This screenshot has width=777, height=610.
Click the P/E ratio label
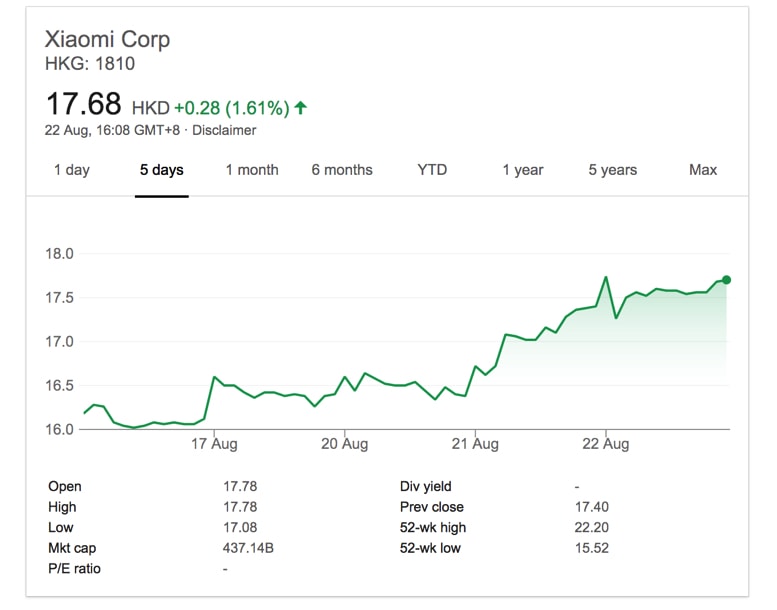coord(74,568)
